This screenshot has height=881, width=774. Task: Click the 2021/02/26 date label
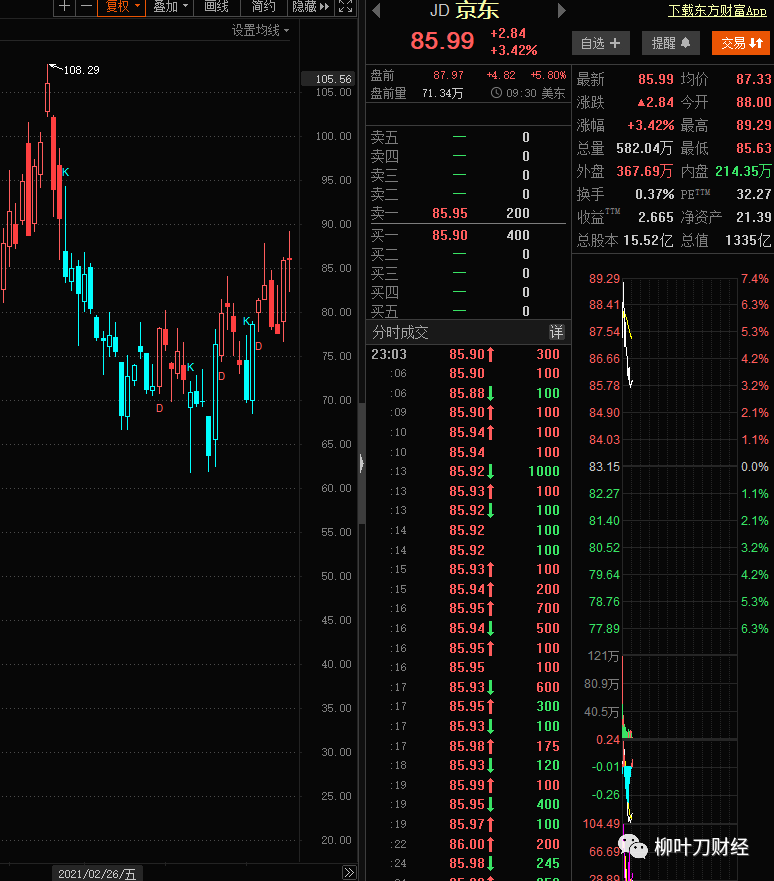[97, 874]
